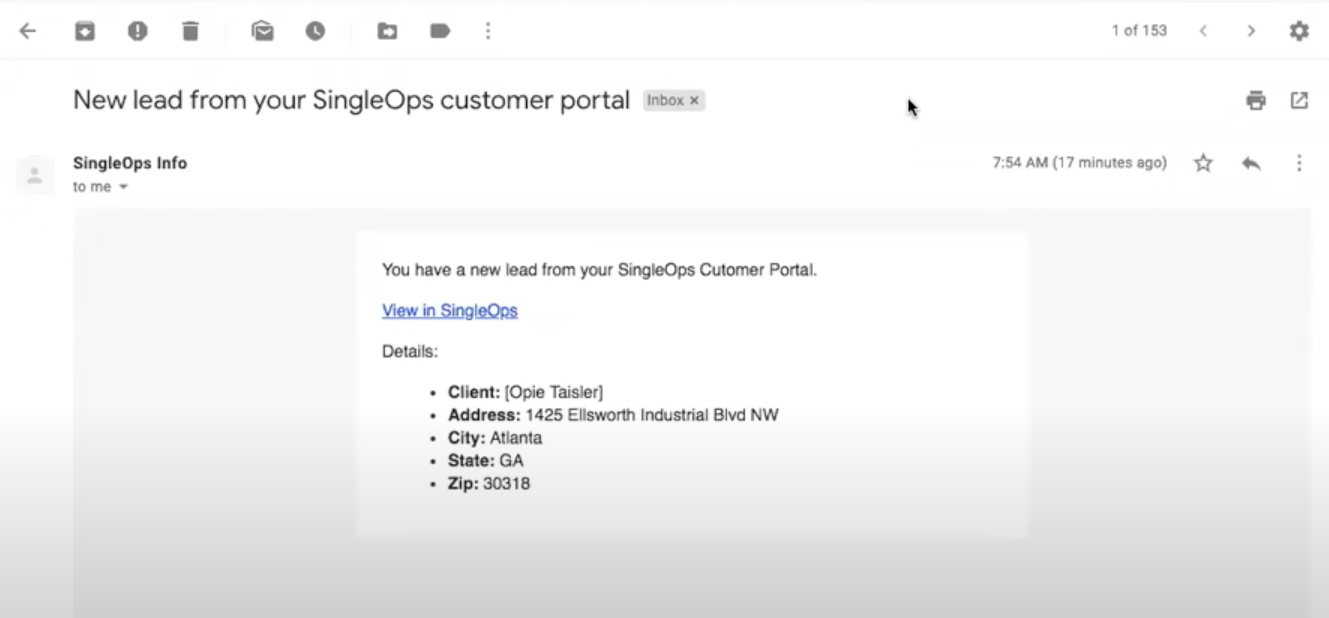The width and height of the screenshot is (1329, 618).
Task: Report this email as spam
Action: (138, 31)
